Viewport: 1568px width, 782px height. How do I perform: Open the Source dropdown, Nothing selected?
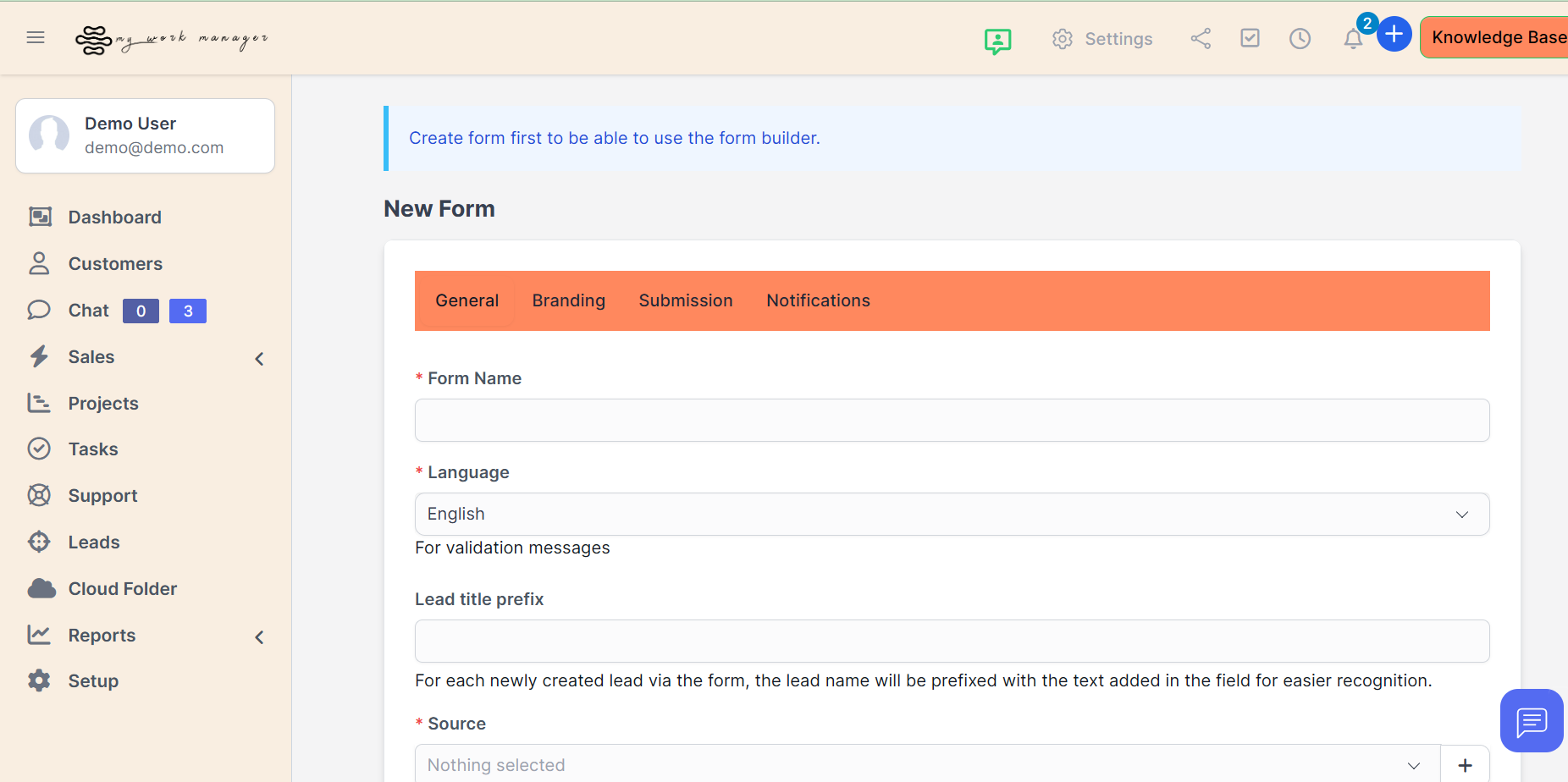[927, 764]
